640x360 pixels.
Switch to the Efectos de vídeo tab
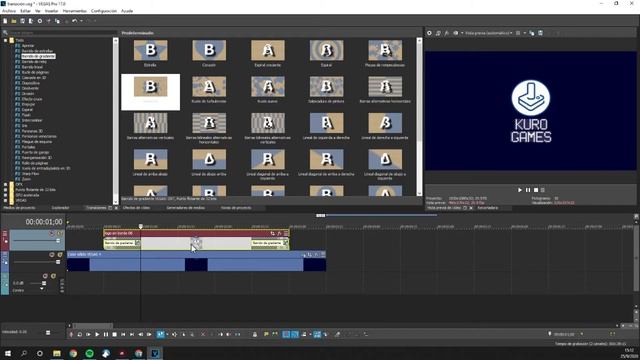(x=136, y=208)
